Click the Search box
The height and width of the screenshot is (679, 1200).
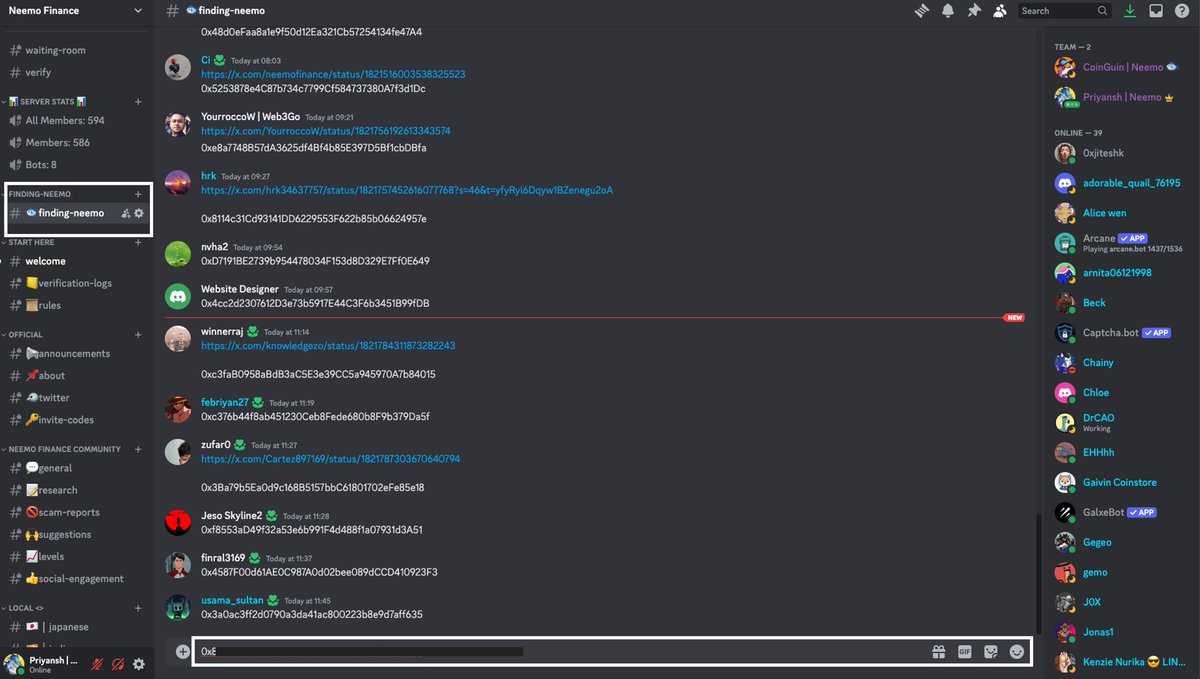coord(1064,11)
